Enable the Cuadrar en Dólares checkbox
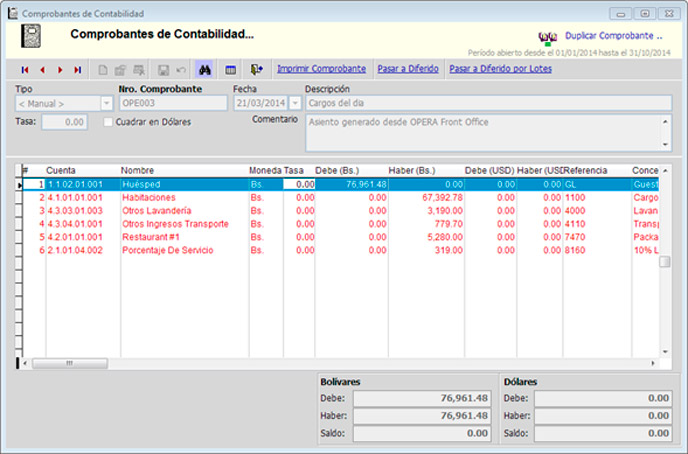The image size is (688, 454). coord(109,122)
